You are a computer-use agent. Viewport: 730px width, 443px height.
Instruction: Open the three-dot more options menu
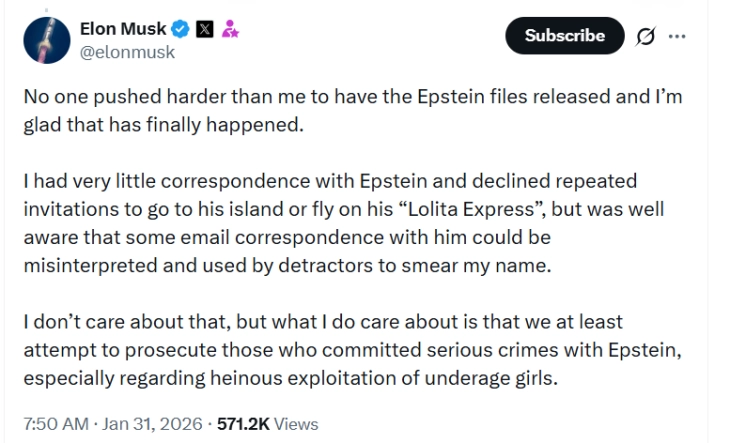point(678,36)
